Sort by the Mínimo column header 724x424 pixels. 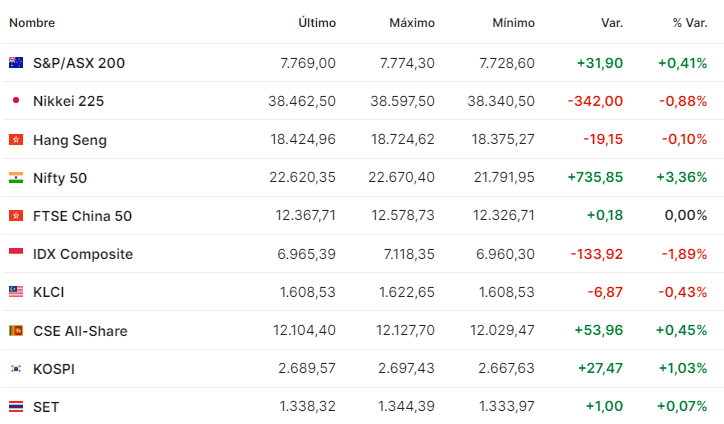coord(514,22)
